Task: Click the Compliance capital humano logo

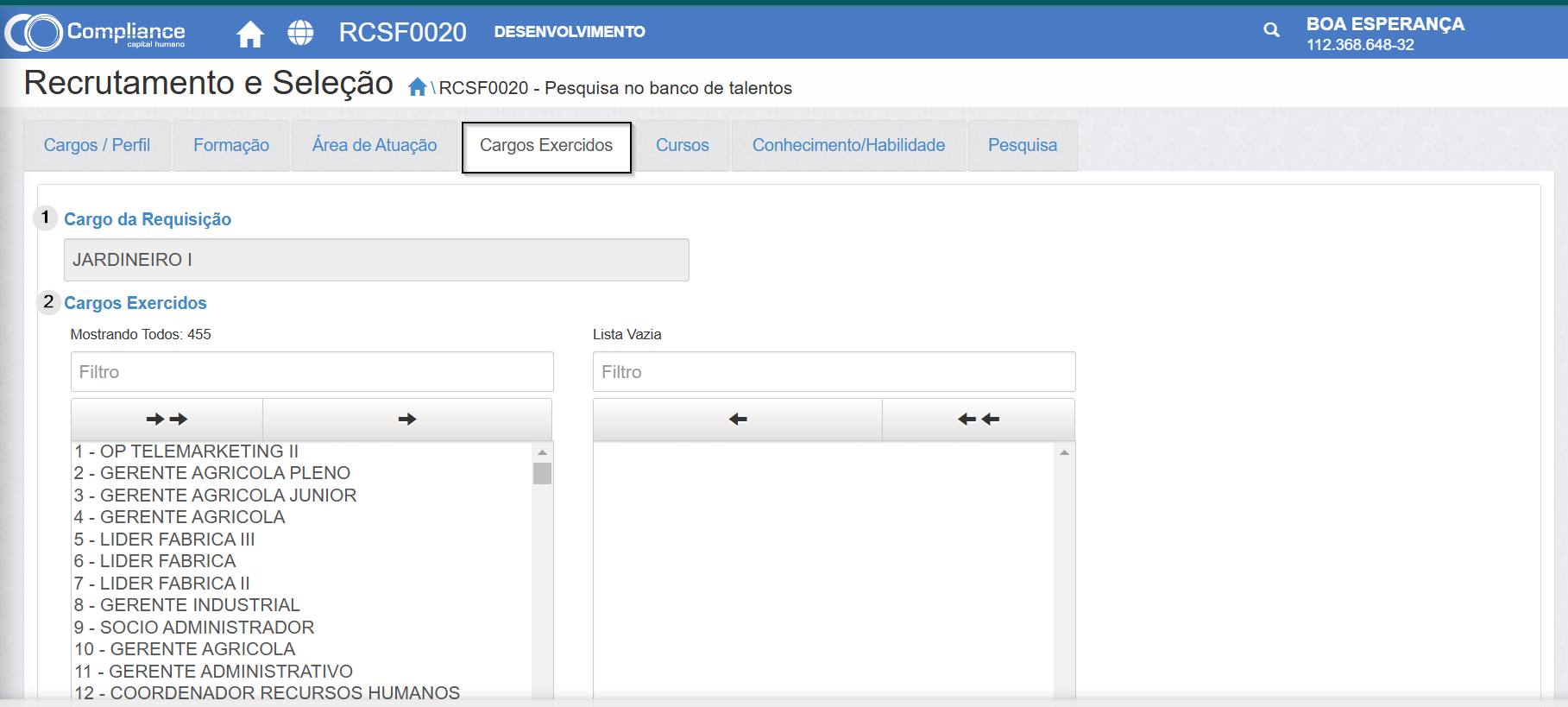Action: [x=95, y=33]
